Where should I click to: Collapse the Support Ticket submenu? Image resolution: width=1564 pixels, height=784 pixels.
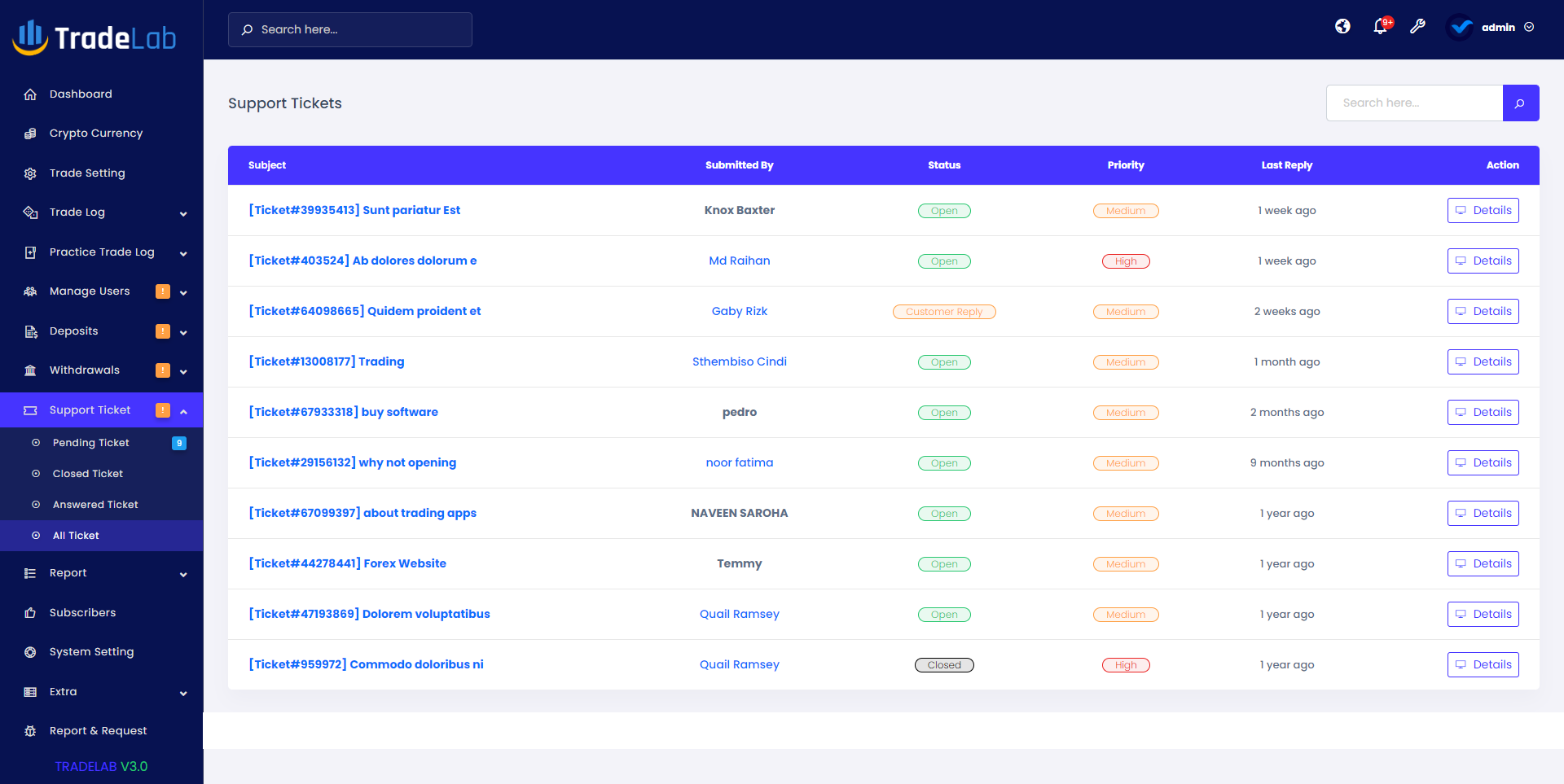(182, 410)
